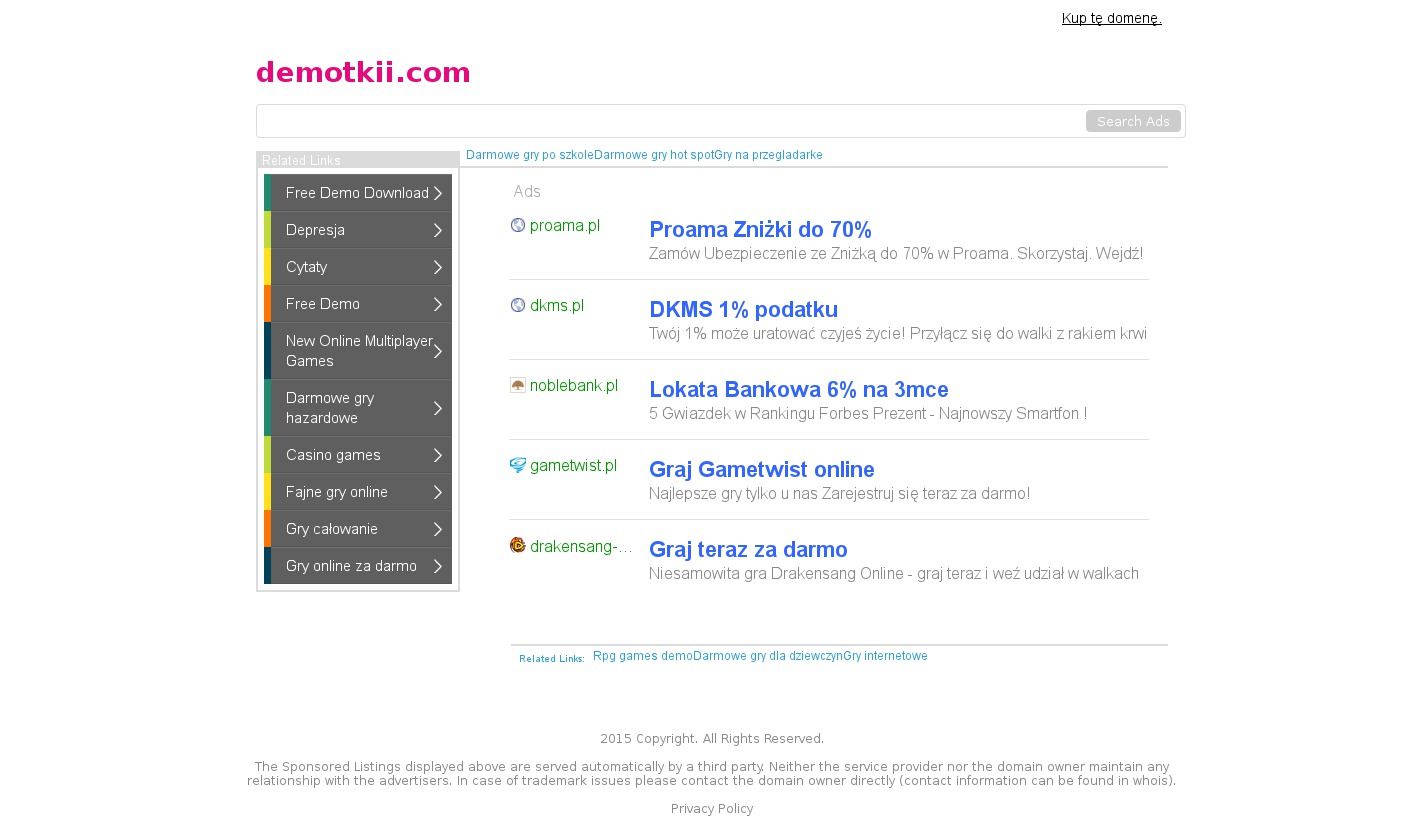This screenshot has height=816, width=1424.
Task: Open Graj Gametwist online ad headline
Action: coord(762,469)
